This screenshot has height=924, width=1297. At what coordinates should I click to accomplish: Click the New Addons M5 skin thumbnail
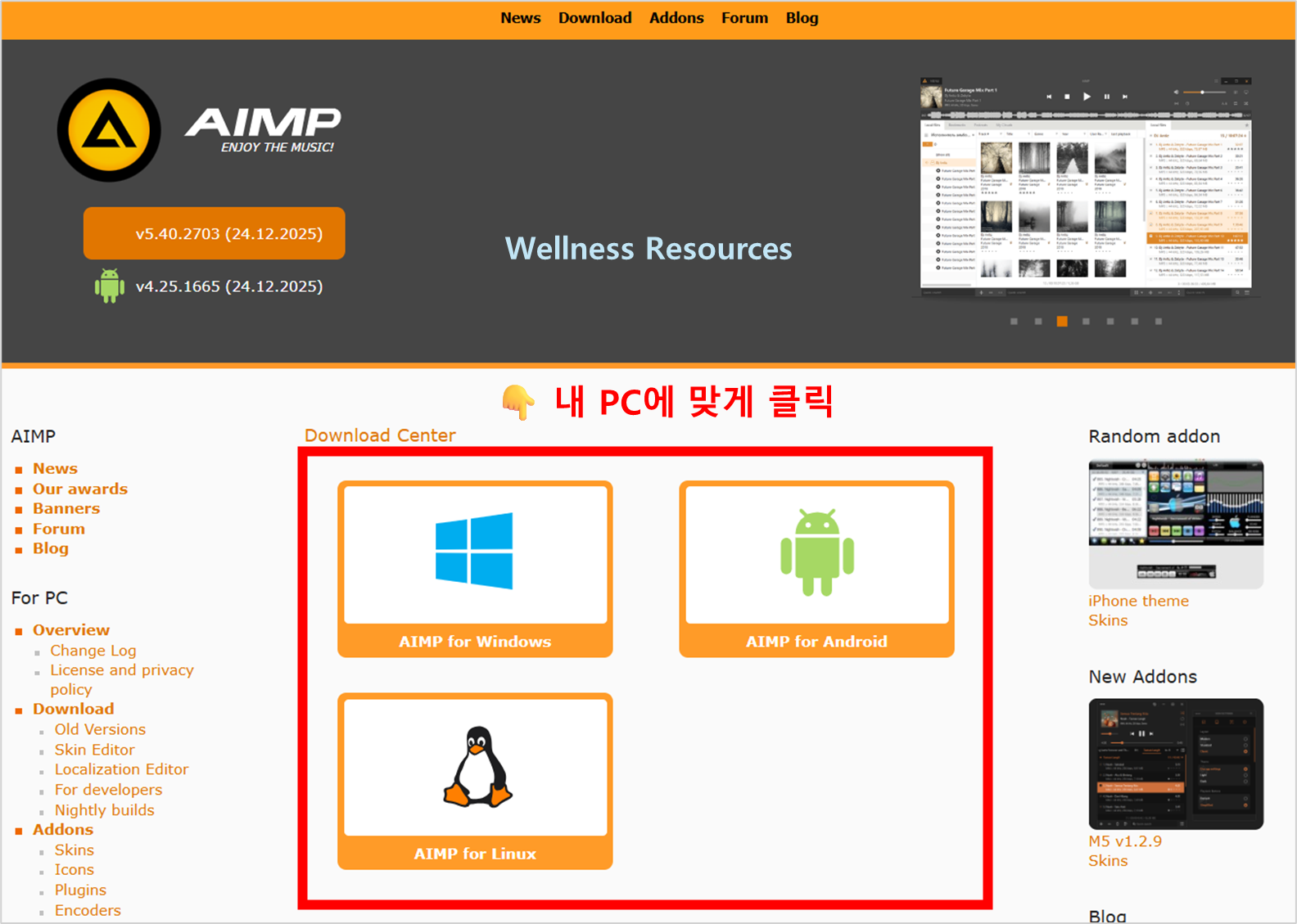pos(1176,764)
